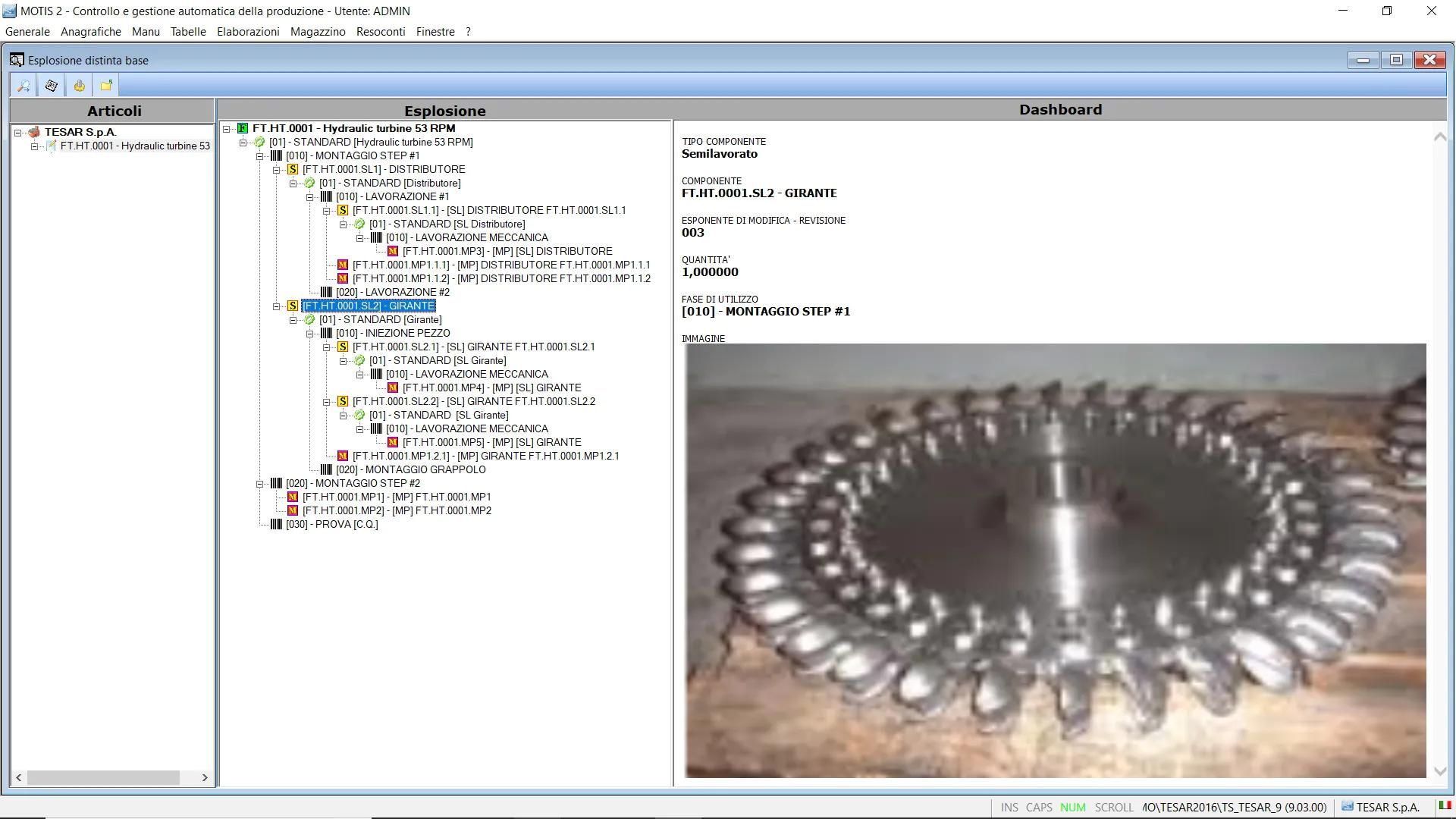The image size is (1456, 819).
Task: Click S icon of FT.HT.0001.SL2.2 row
Action: pos(343,401)
